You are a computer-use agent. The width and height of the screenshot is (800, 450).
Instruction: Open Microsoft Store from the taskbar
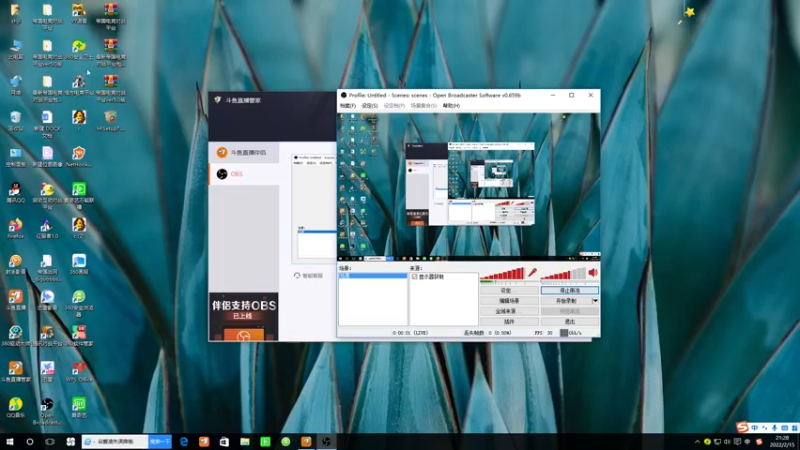224,442
